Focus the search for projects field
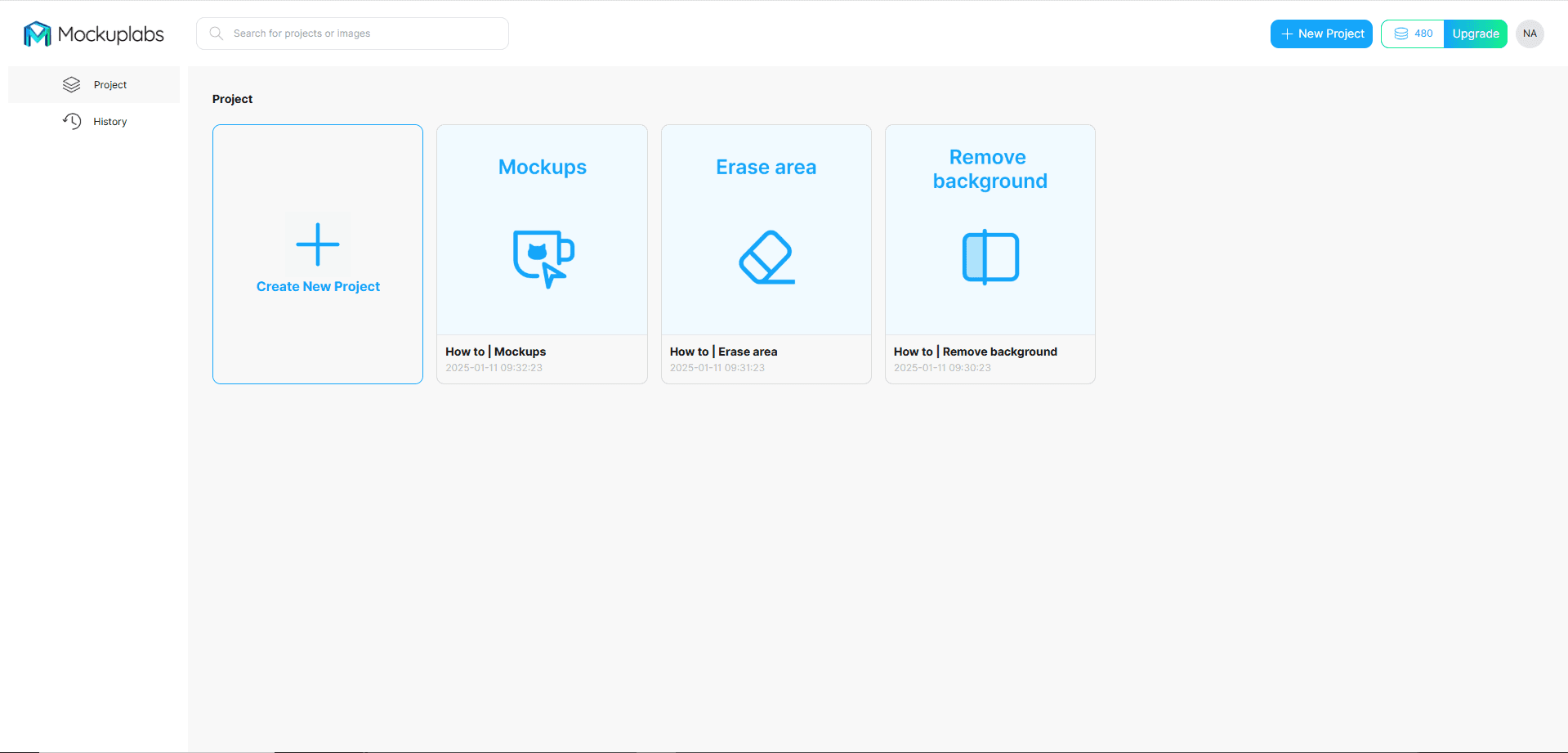The width and height of the screenshot is (1568, 753). (352, 34)
